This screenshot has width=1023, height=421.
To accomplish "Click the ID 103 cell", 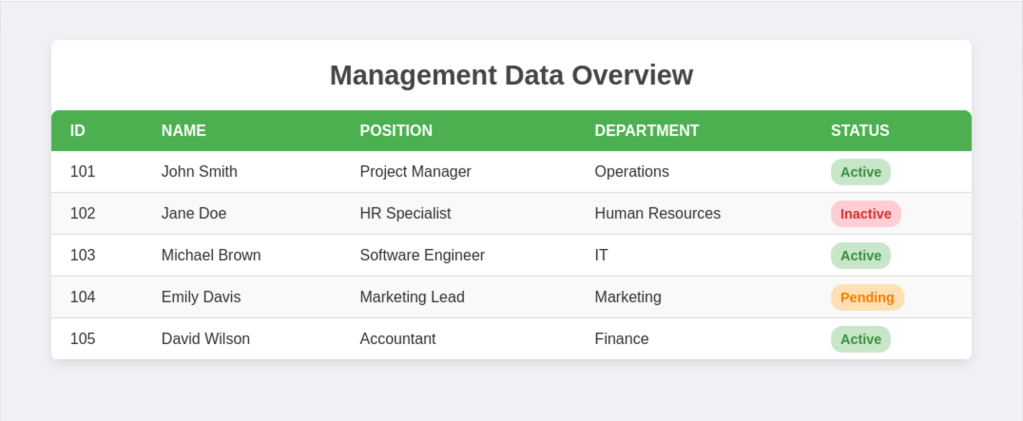I will coord(83,256).
